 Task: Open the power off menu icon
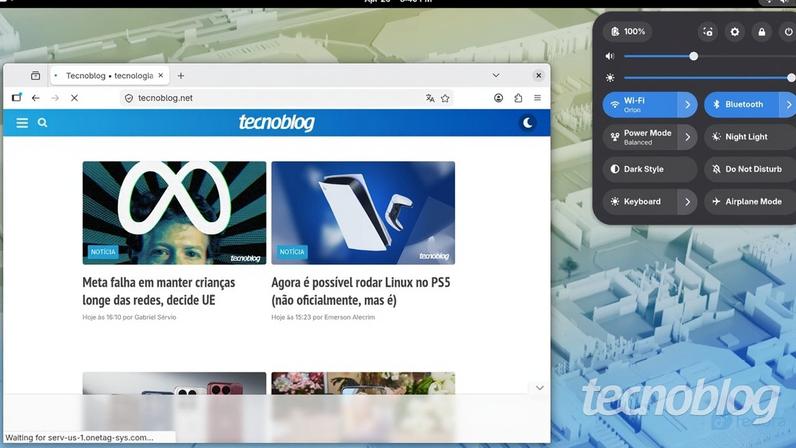click(x=788, y=32)
